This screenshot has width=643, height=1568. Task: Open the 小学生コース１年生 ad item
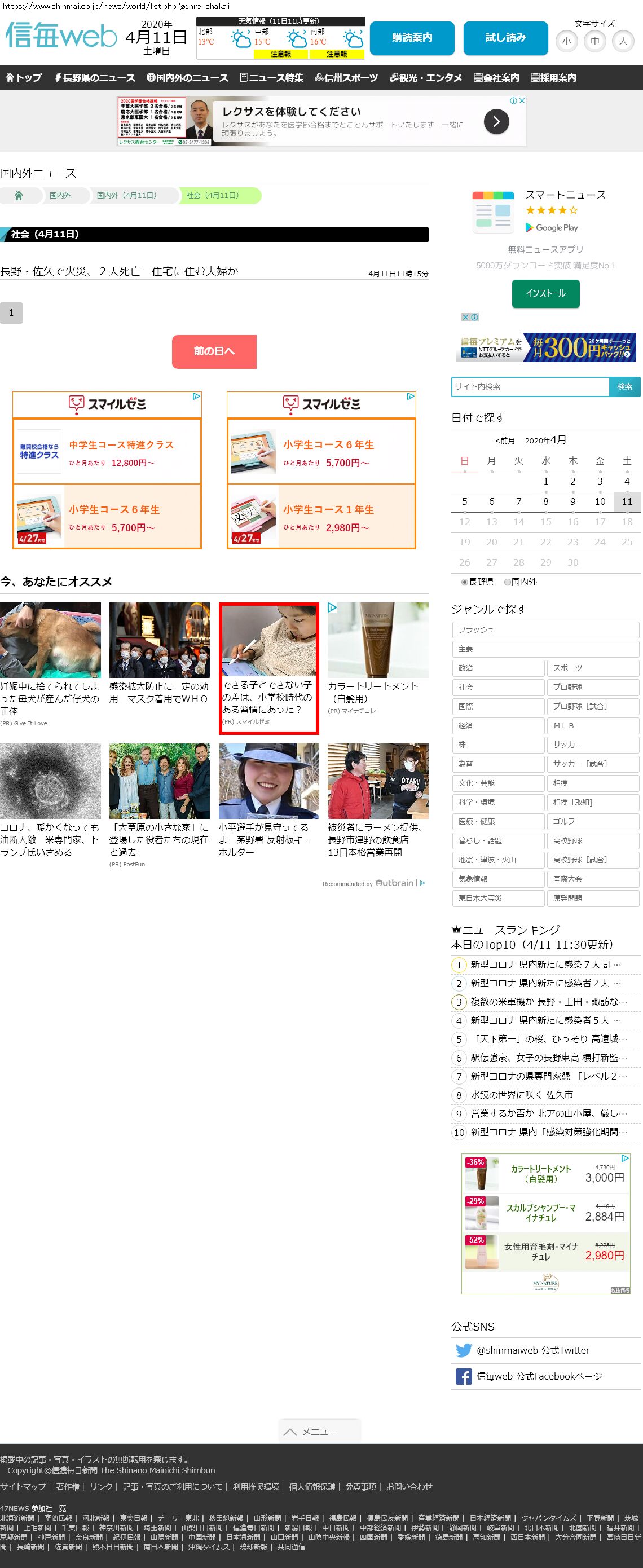[321, 516]
